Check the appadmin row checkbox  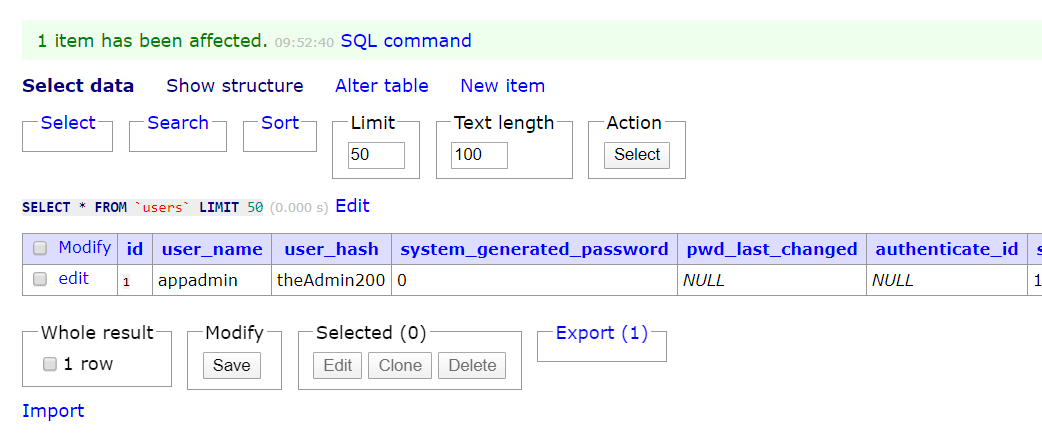40,279
